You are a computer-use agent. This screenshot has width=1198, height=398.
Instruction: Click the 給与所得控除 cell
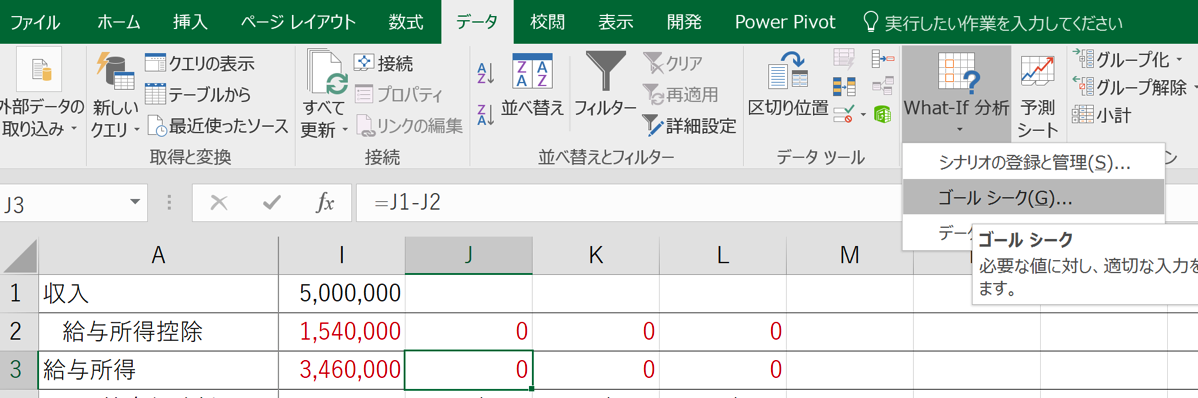point(158,331)
